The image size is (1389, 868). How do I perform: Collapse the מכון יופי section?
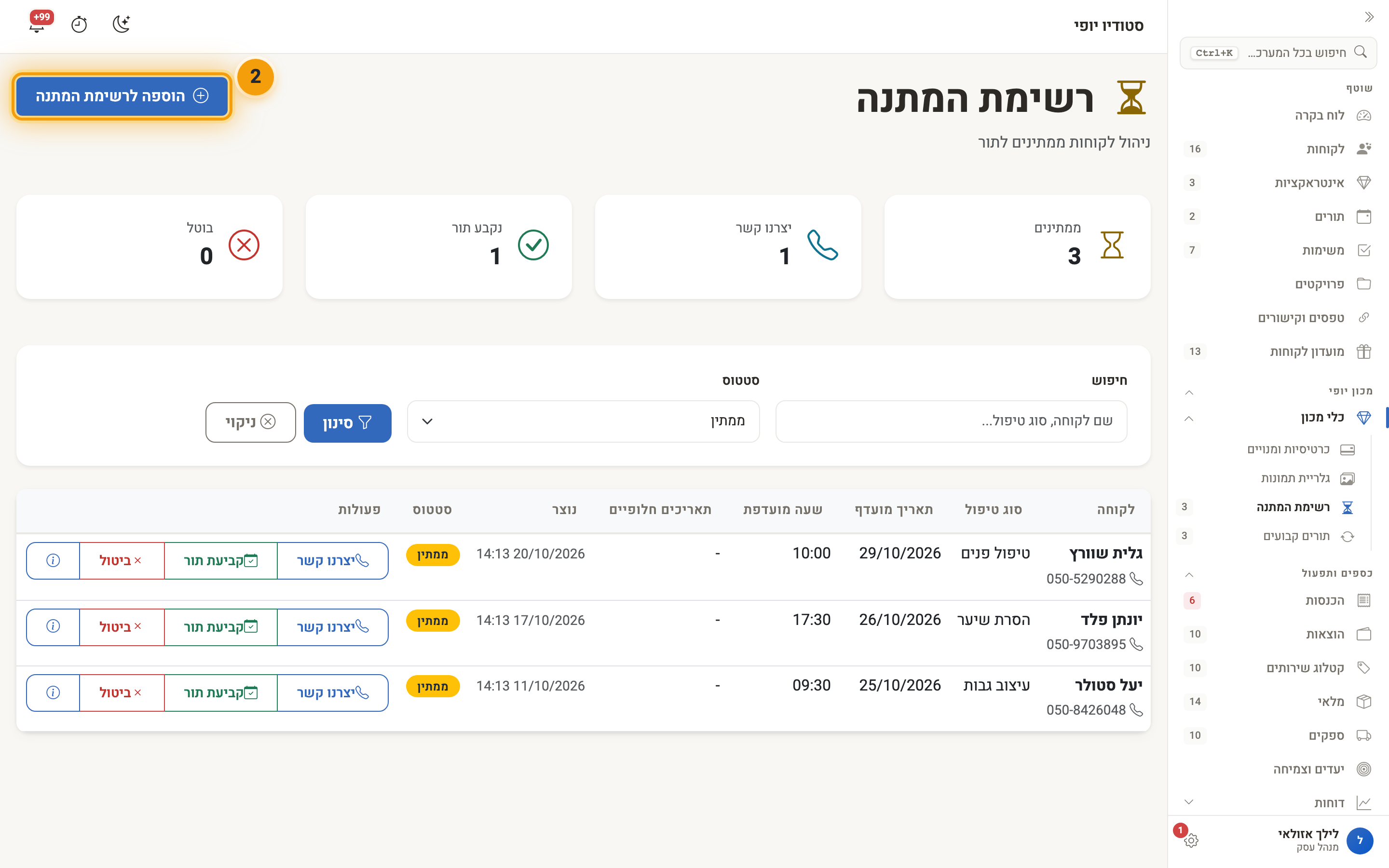point(1189,393)
